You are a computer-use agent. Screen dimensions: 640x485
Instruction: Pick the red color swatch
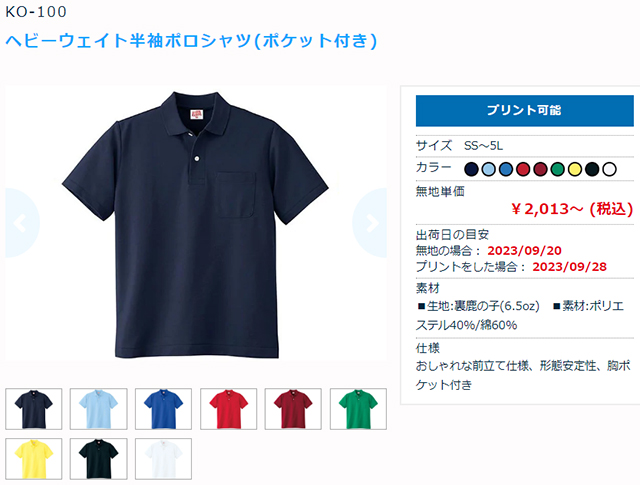pyautogui.click(x=523, y=169)
